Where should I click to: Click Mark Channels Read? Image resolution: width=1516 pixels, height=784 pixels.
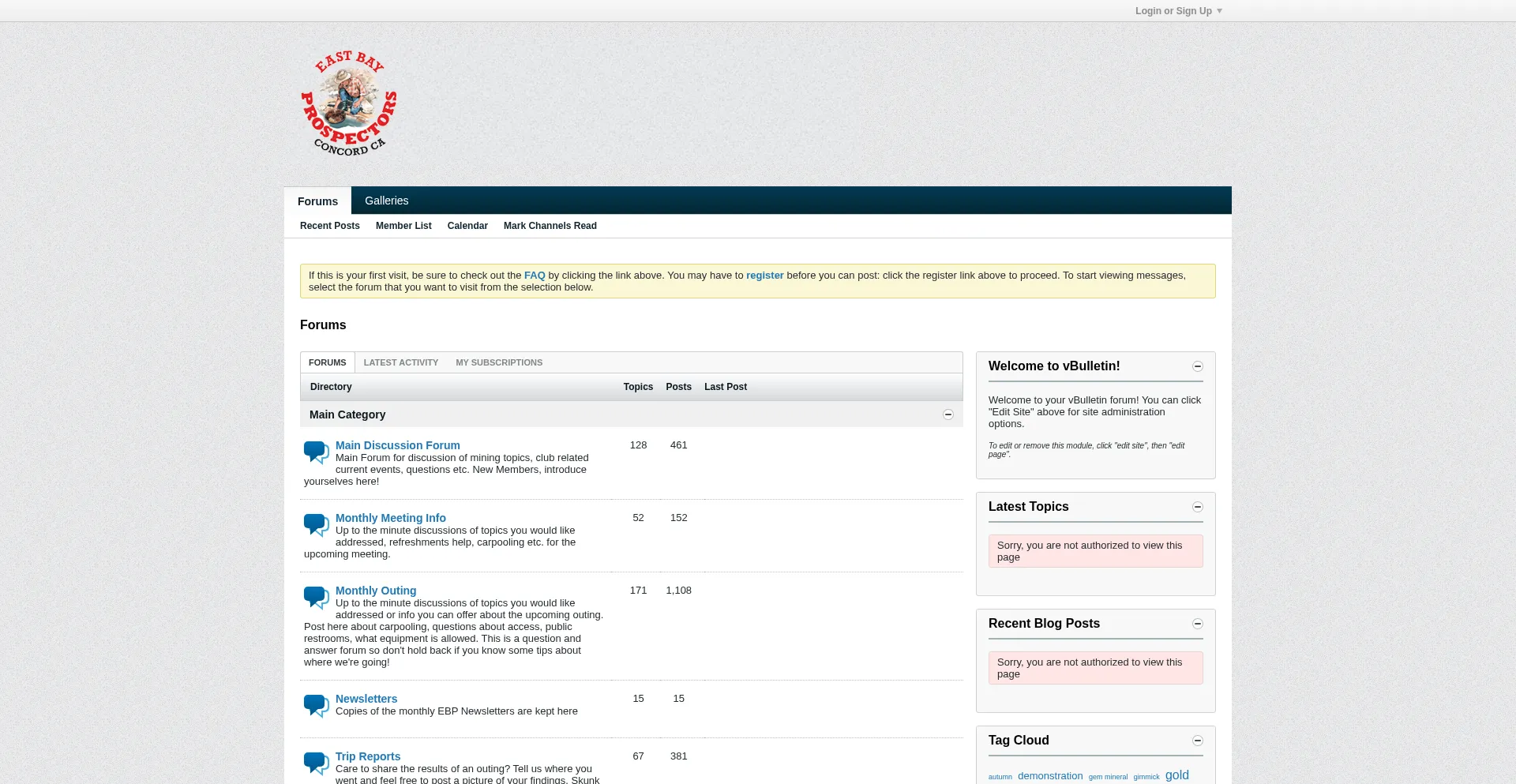pyautogui.click(x=550, y=226)
